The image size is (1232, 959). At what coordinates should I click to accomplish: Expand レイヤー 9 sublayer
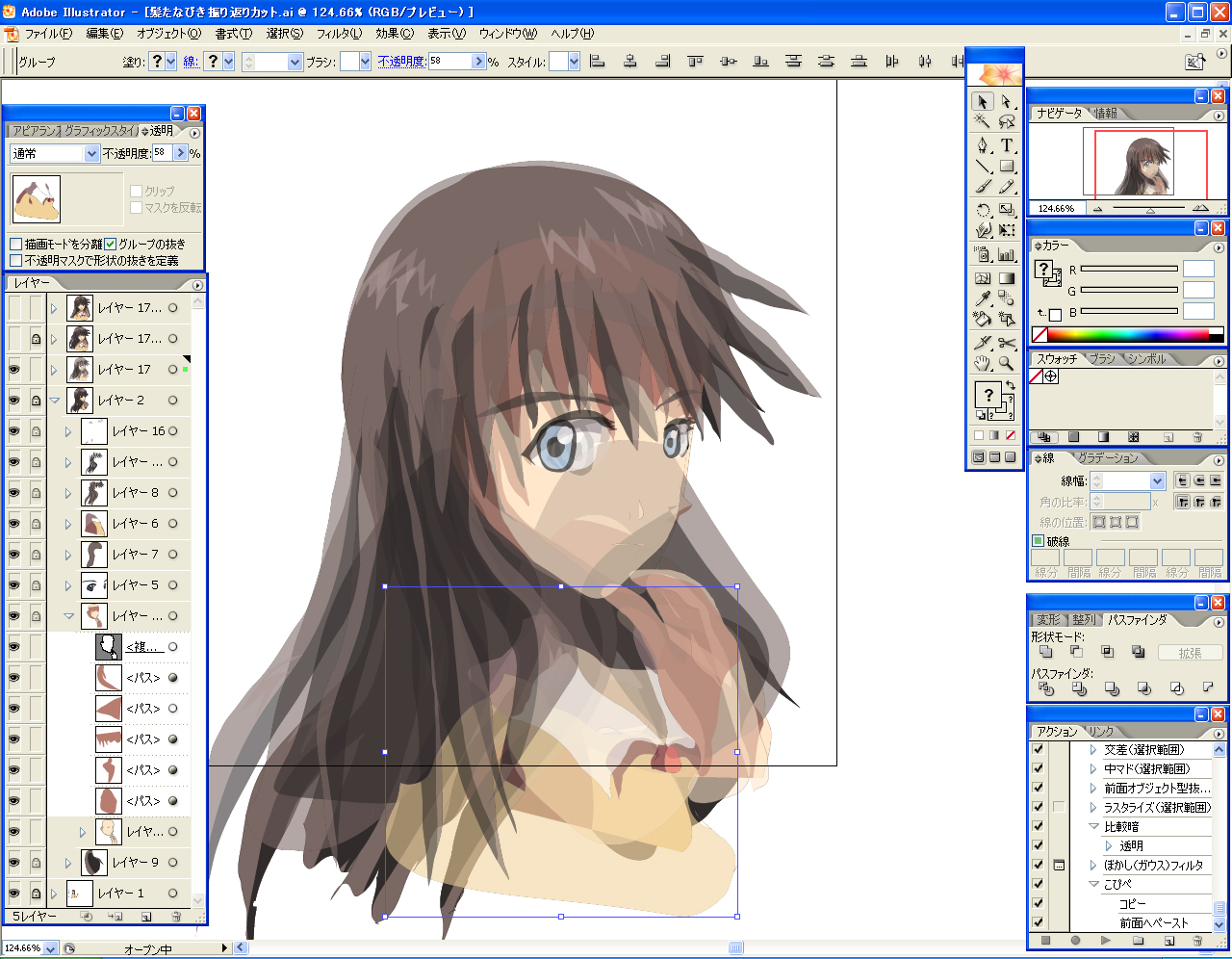coord(68,863)
